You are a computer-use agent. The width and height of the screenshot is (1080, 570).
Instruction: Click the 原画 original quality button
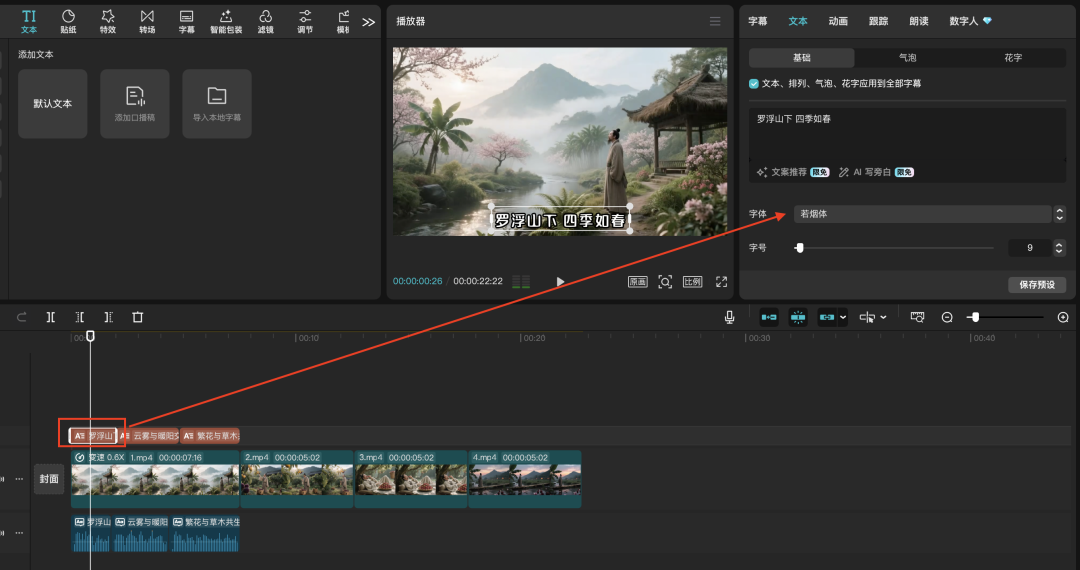pyautogui.click(x=638, y=282)
